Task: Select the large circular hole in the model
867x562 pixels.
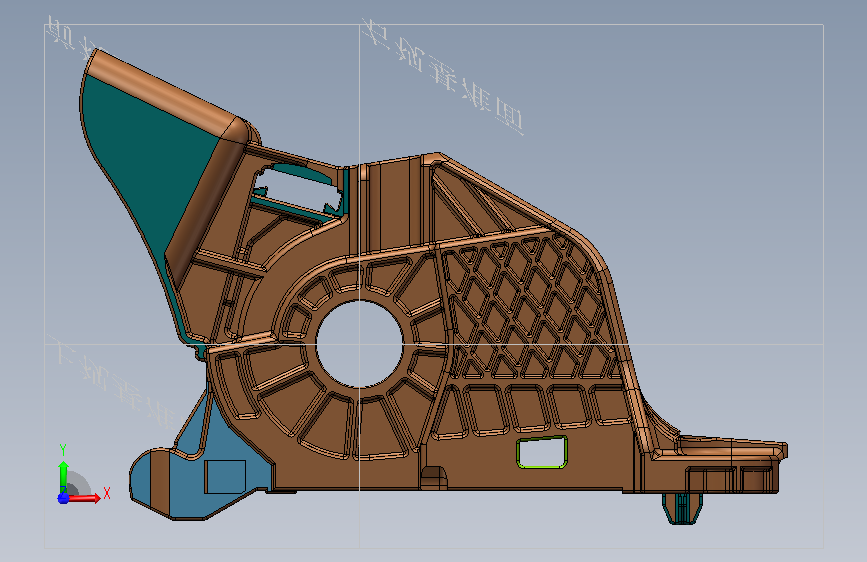Action: pyautogui.click(x=360, y=344)
